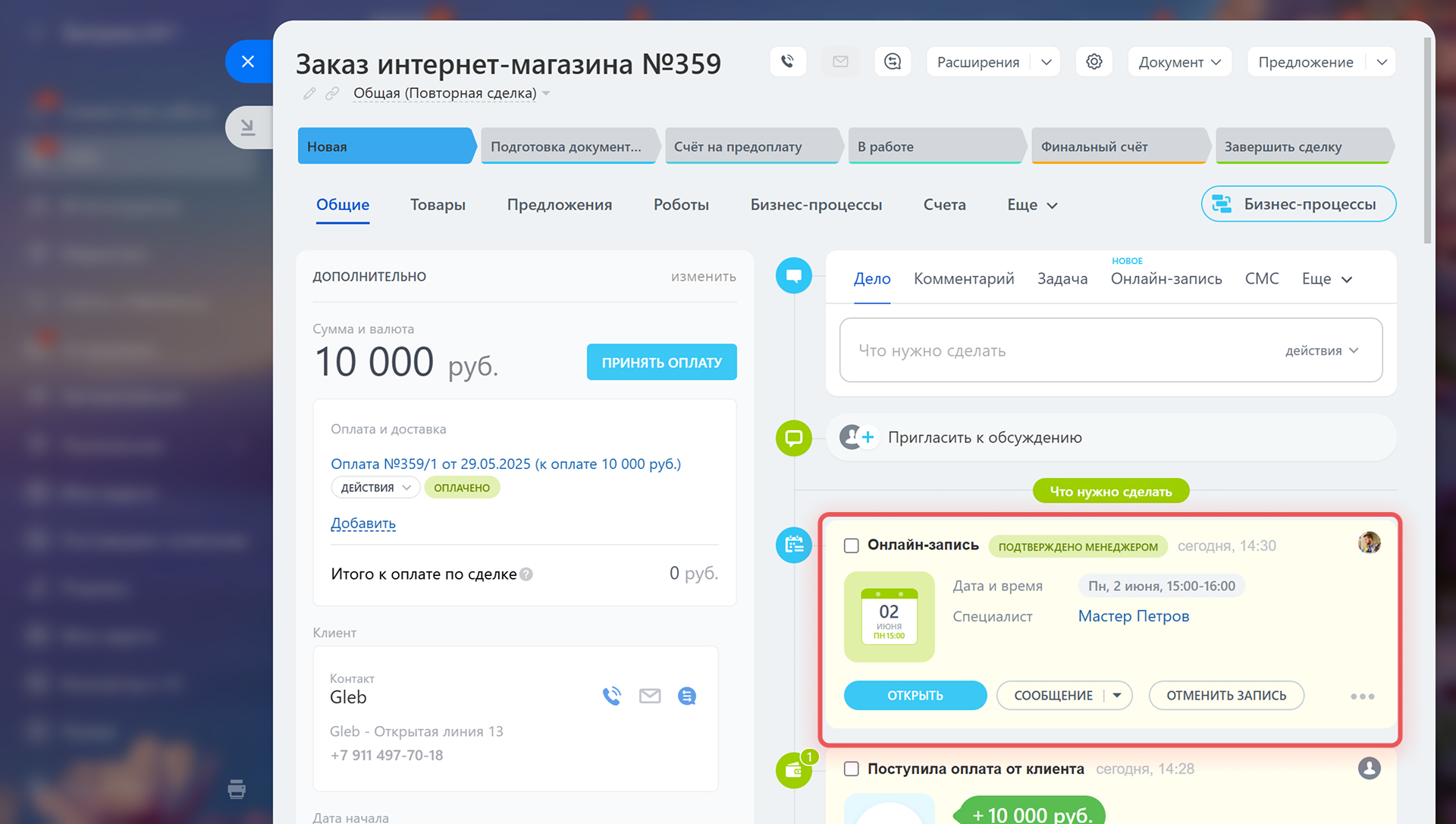The width and height of the screenshot is (1456, 824).
Task: Open Мастер Петров specialist link
Action: click(x=1133, y=616)
